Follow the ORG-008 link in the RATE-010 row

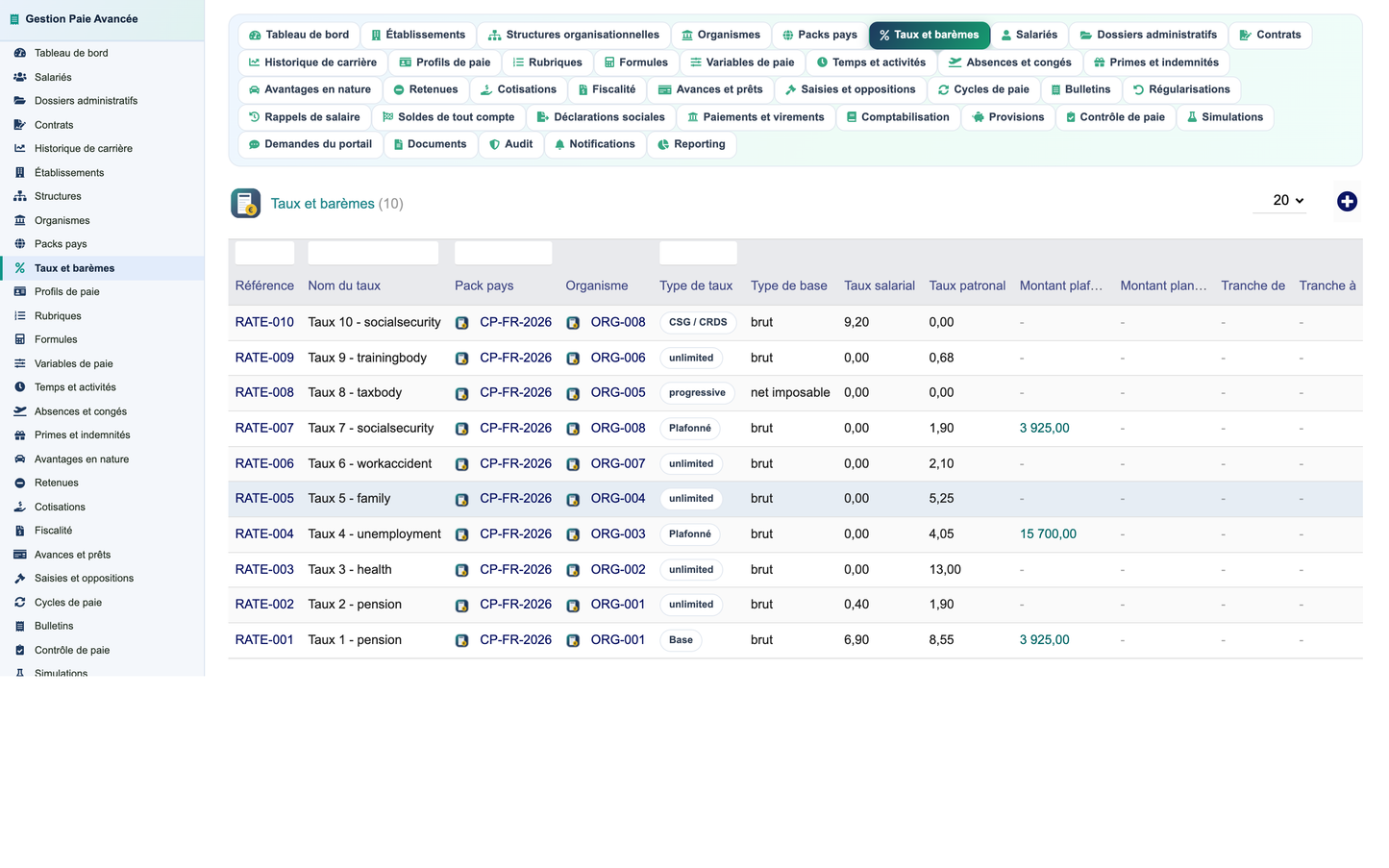[x=618, y=322]
